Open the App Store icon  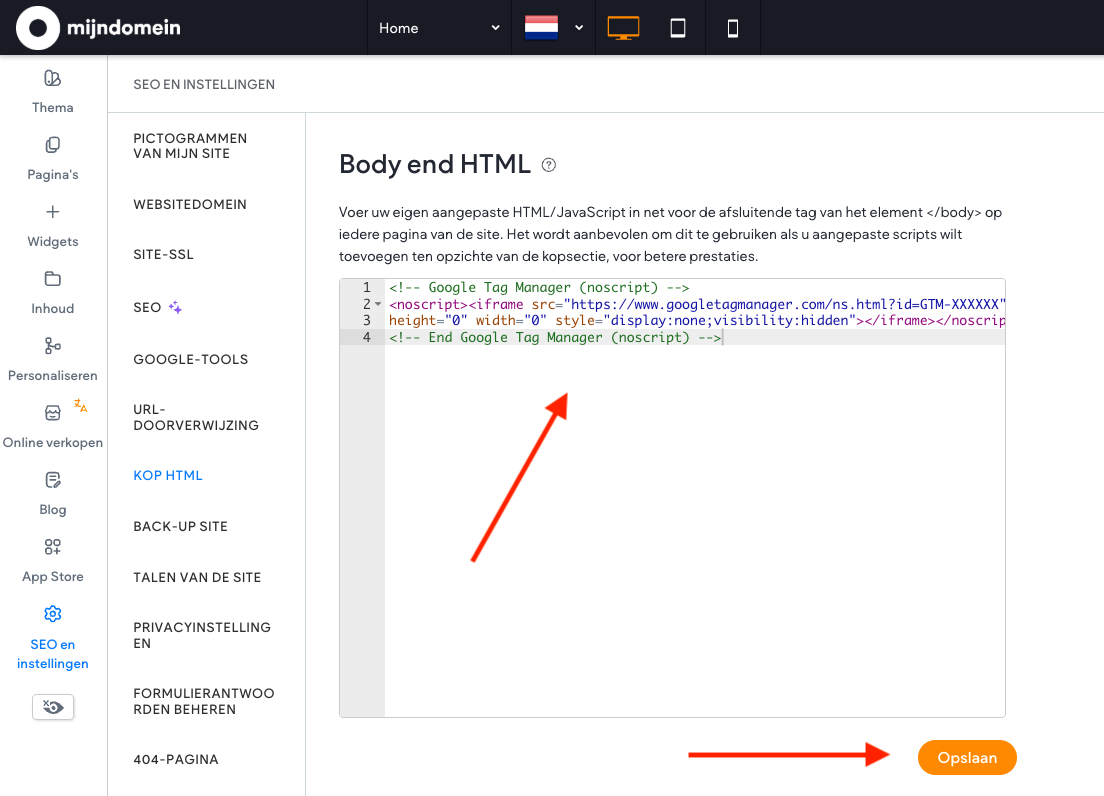pos(53,547)
